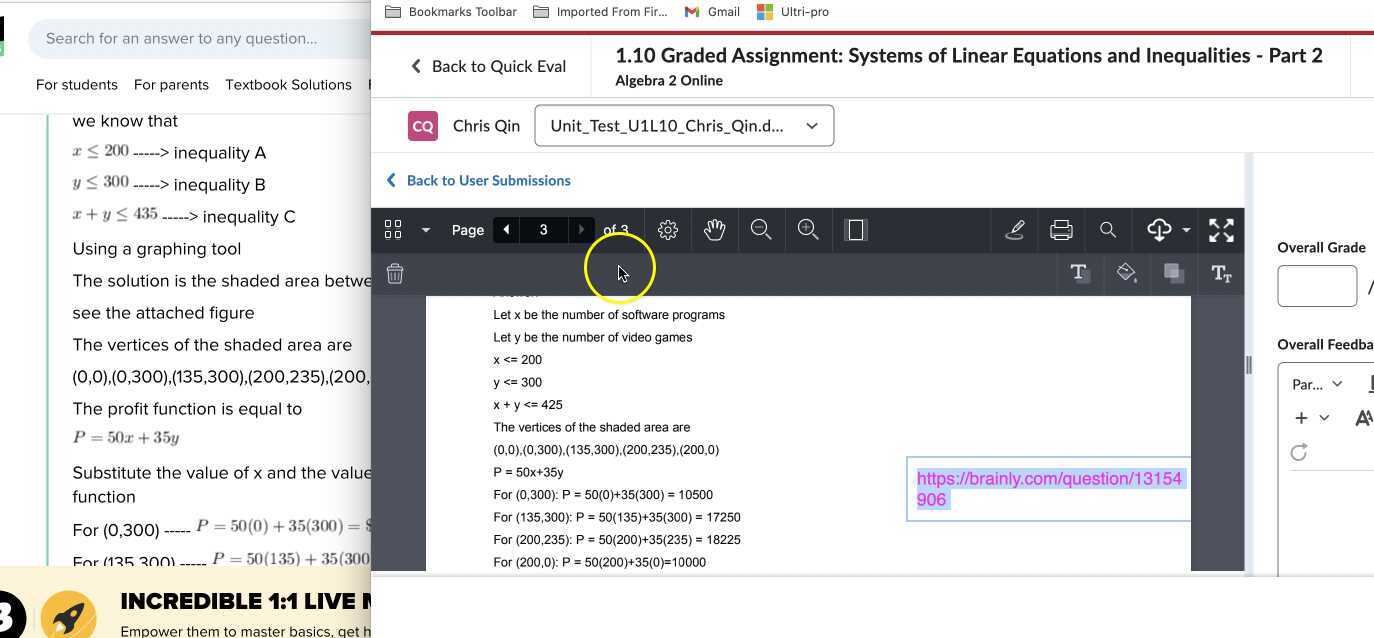Viewport: 1374px width, 638px height.
Task: Print the document with printer icon
Action: tap(1061, 230)
